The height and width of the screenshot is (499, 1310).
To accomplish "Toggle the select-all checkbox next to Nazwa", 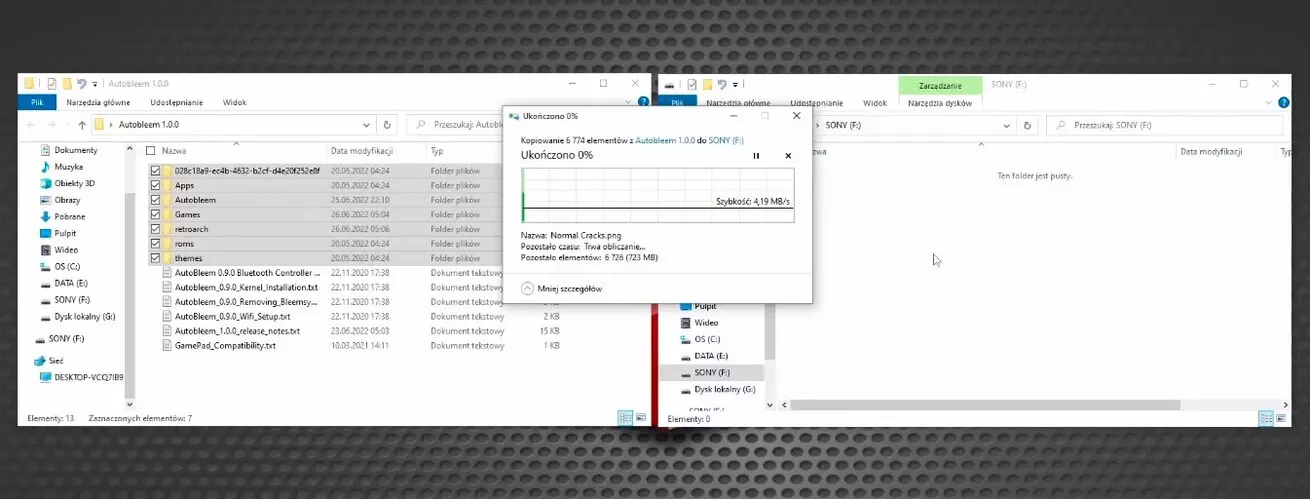I will click(x=152, y=151).
